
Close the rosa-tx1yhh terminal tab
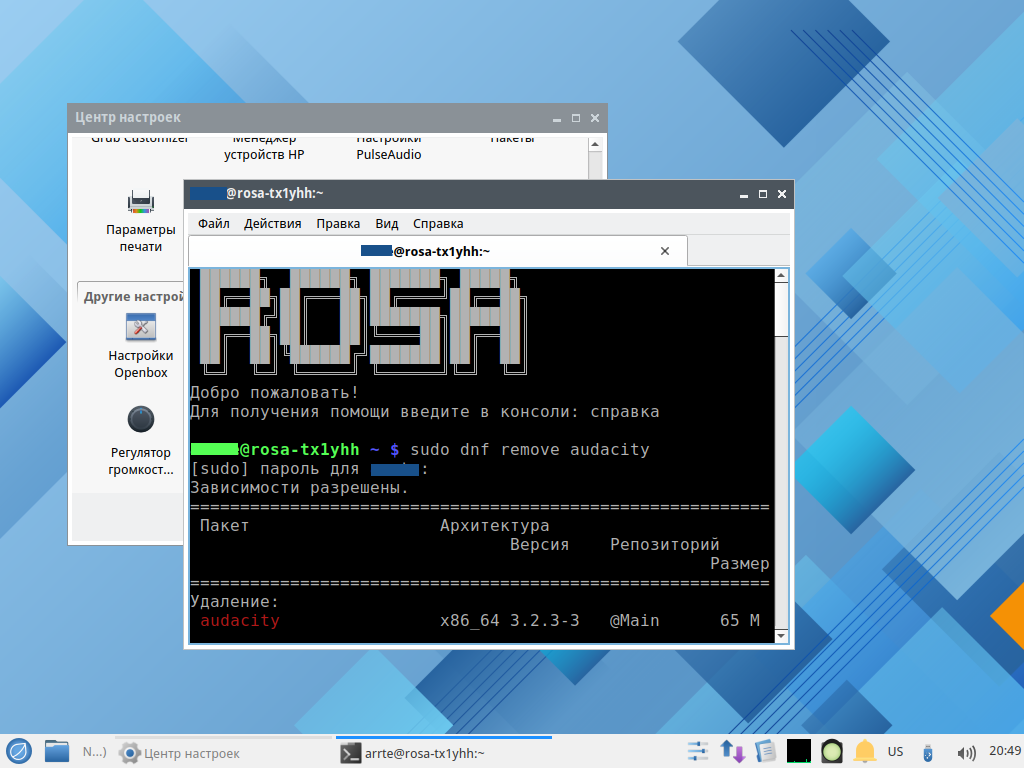pos(665,252)
